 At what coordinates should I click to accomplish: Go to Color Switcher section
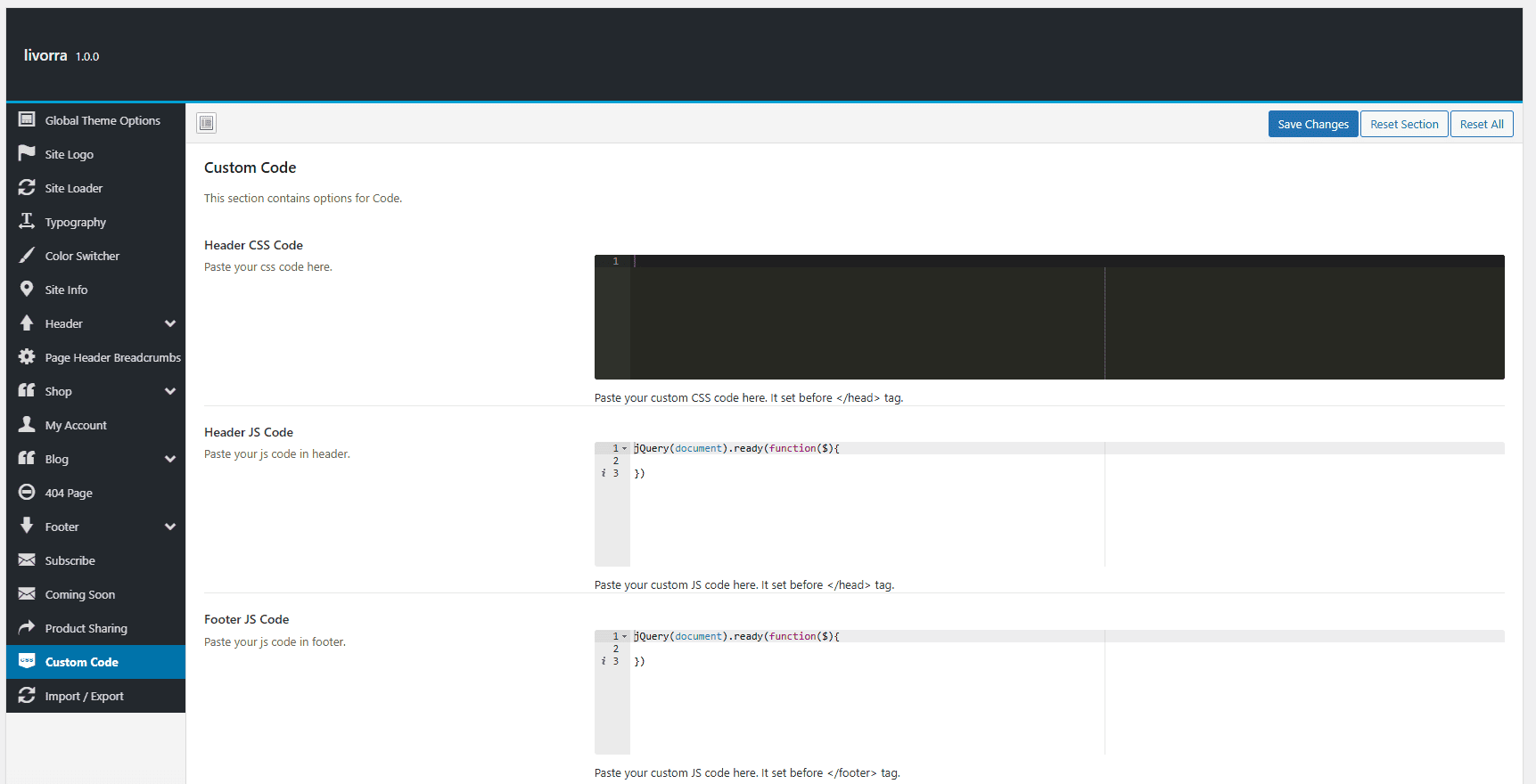click(95, 256)
